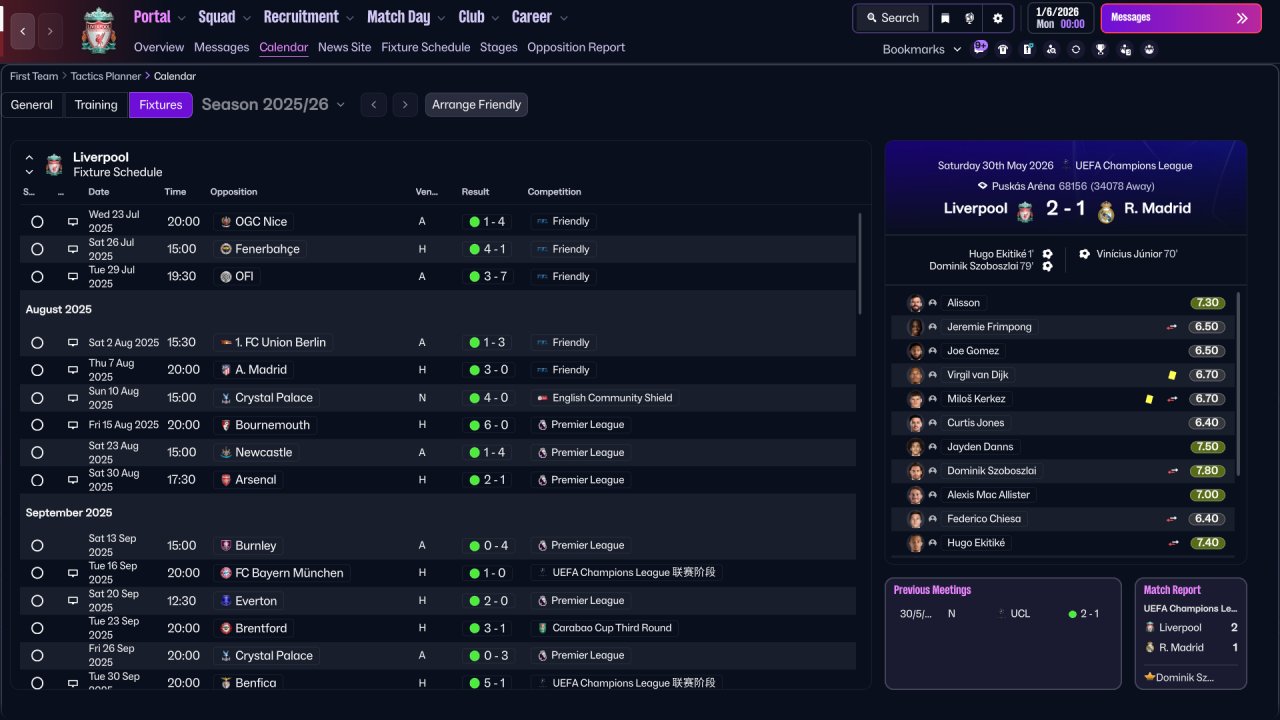Open the trophy bookmark icon
Viewport: 1280px width, 720px height.
coord(1100,49)
